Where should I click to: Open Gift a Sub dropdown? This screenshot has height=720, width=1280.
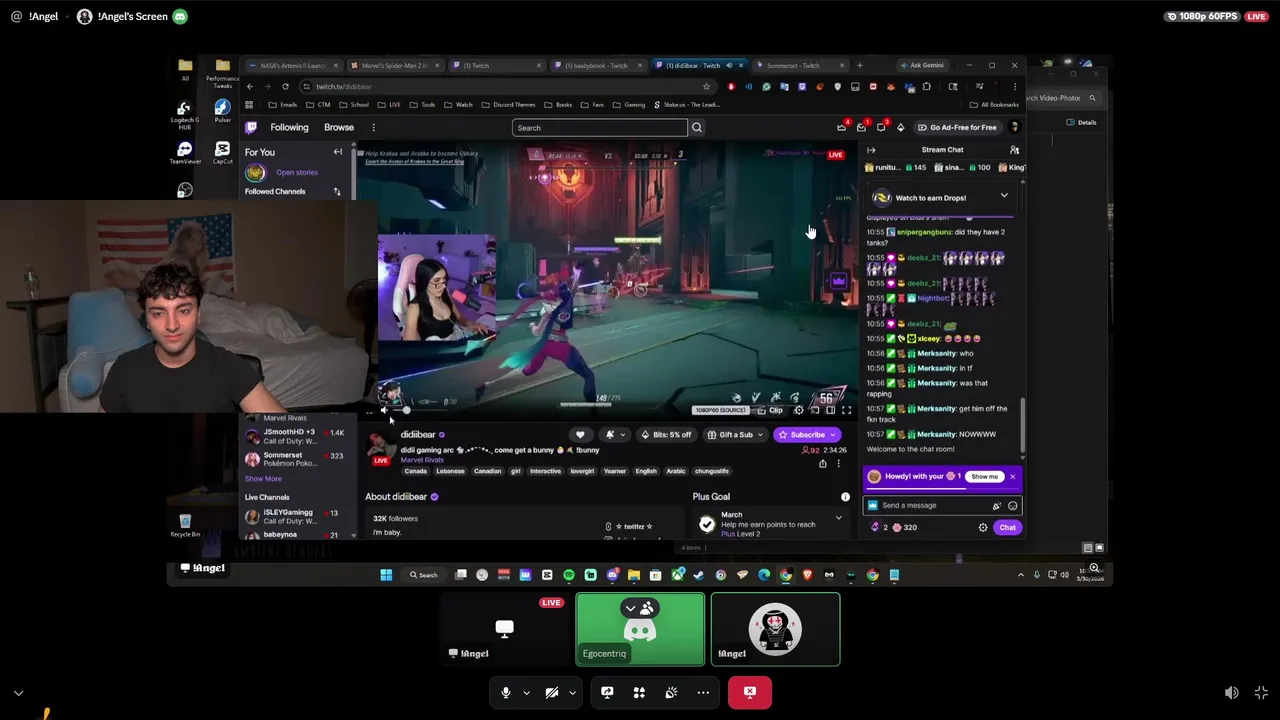pos(735,435)
